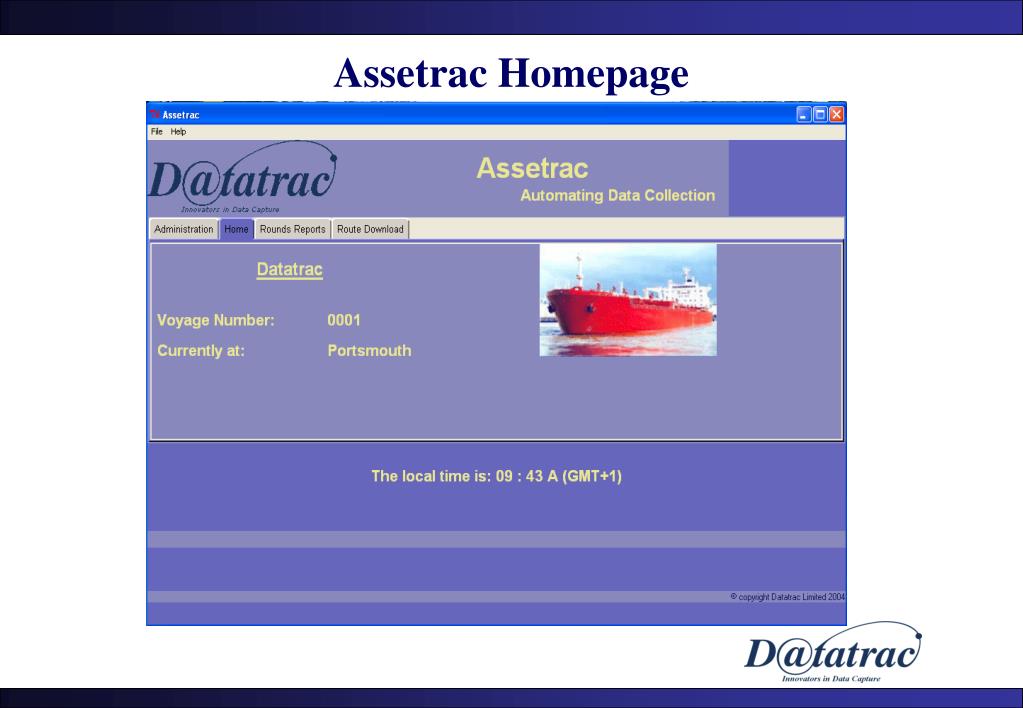This screenshot has height=708, width=1023.
Task: Click the copyright Datatrac Limited 2004 text
Action: pos(787,597)
